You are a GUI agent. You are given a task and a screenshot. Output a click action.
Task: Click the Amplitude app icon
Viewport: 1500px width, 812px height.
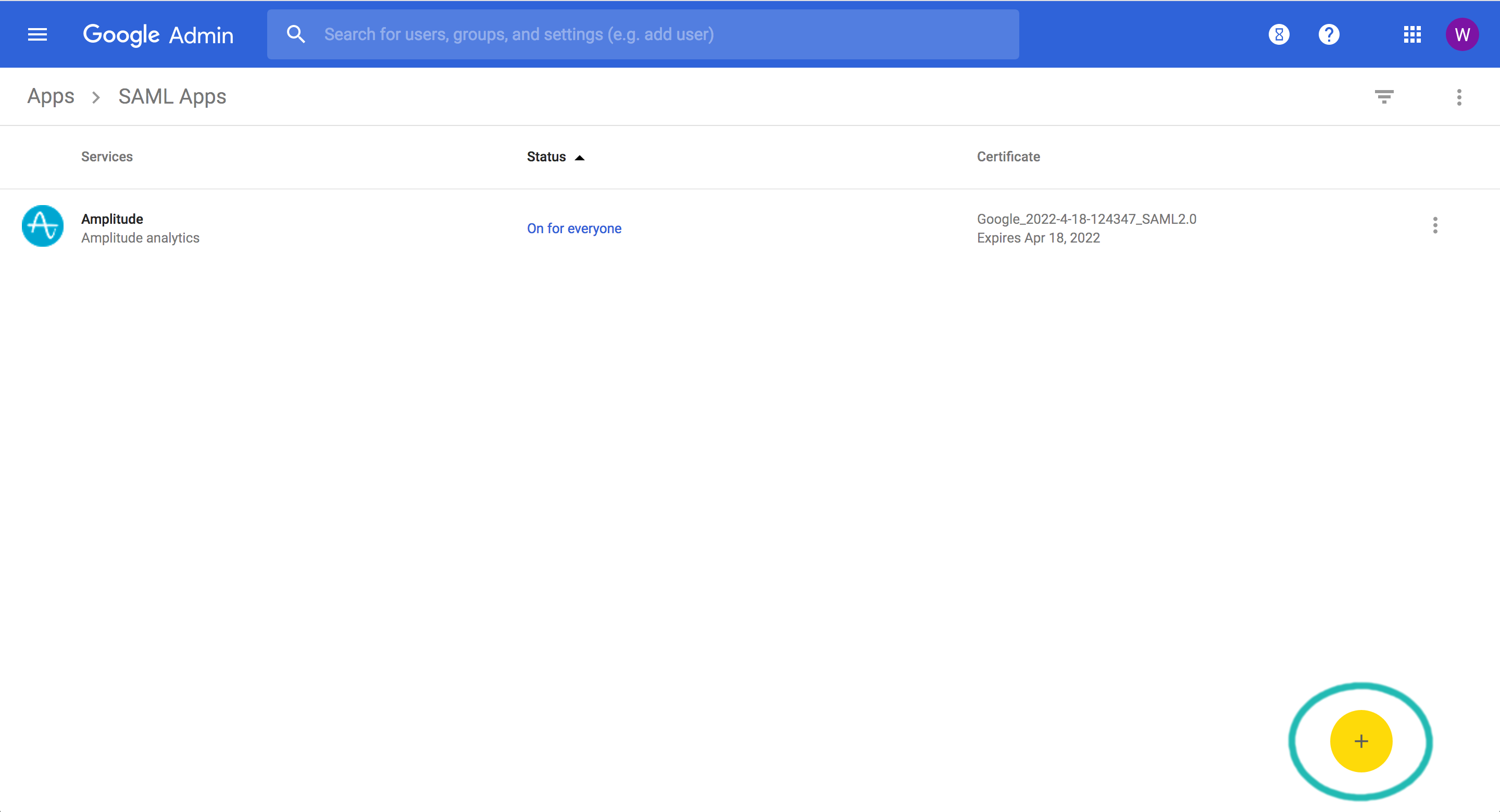coord(42,227)
